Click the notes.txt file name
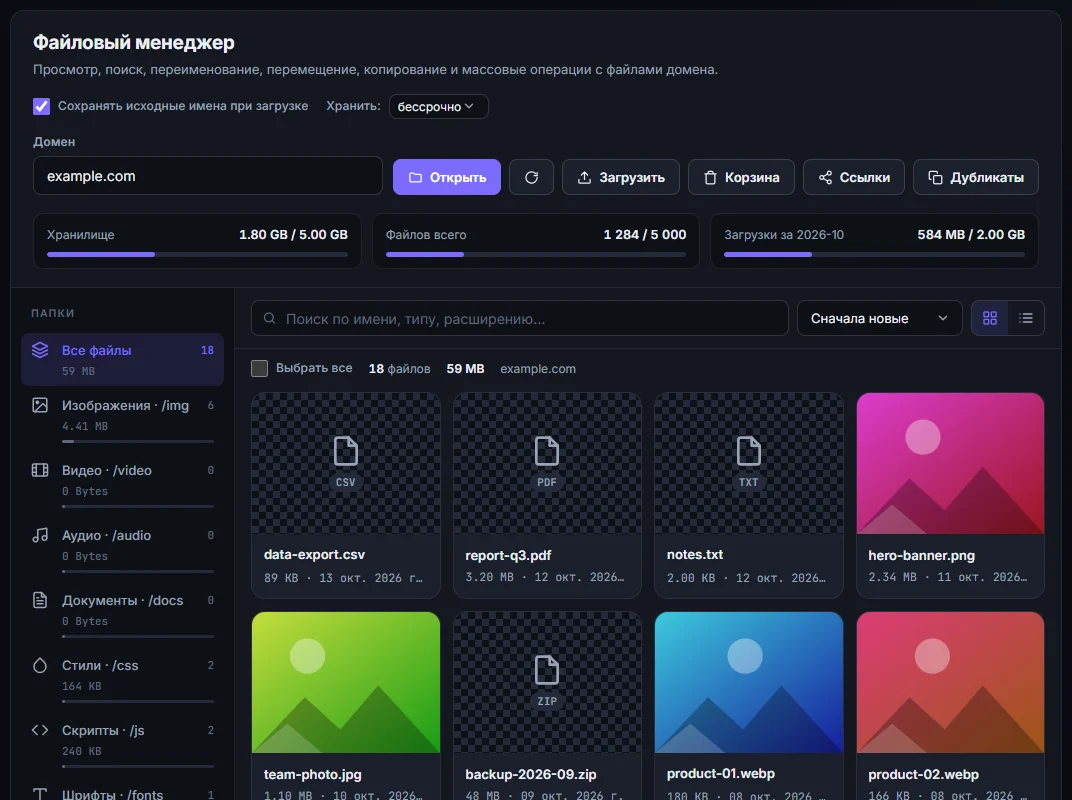Viewport: 1072px width, 800px height. coord(695,555)
